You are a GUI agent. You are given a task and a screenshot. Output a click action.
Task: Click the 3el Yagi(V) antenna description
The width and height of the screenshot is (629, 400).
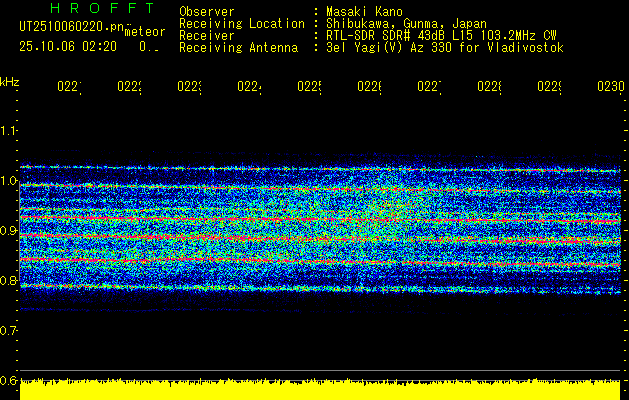pyautogui.click(x=445, y=48)
